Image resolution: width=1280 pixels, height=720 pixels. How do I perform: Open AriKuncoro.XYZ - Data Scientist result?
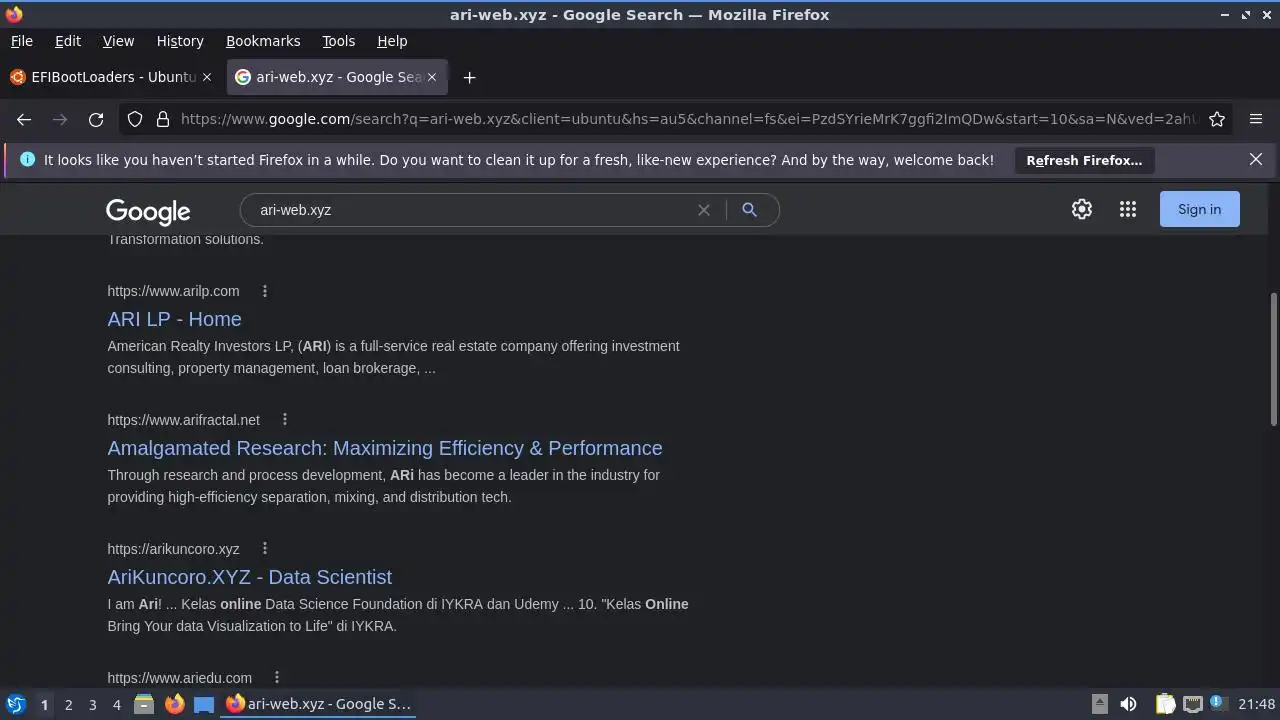coord(250,577)
